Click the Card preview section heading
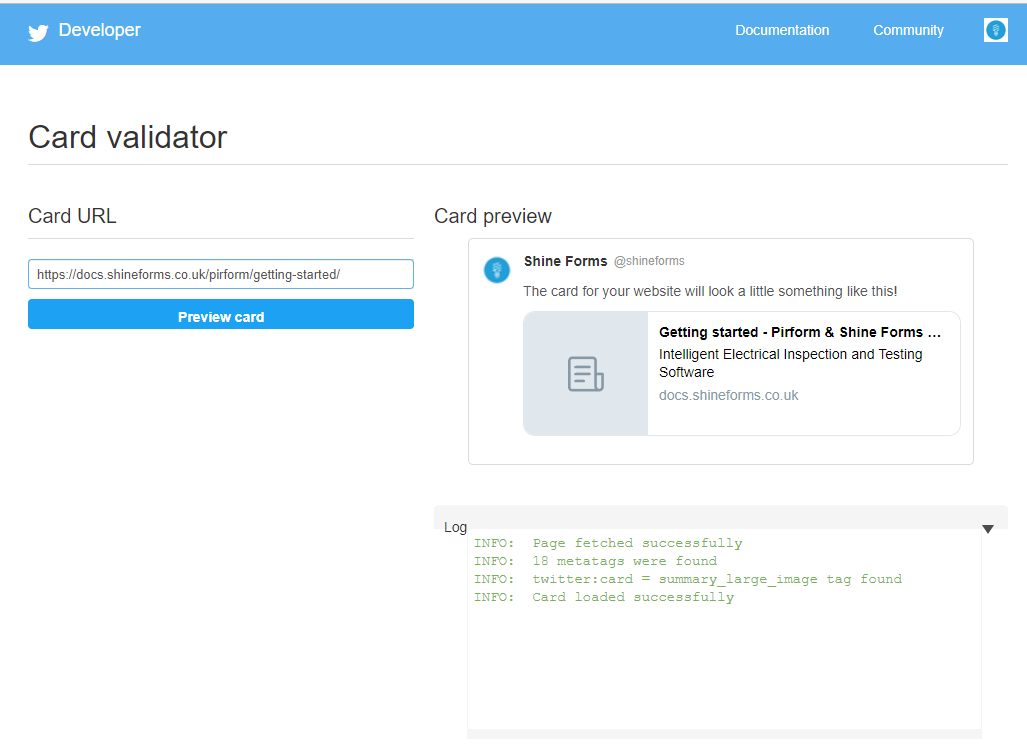1027x751 pixels. [x=493, y=216]
